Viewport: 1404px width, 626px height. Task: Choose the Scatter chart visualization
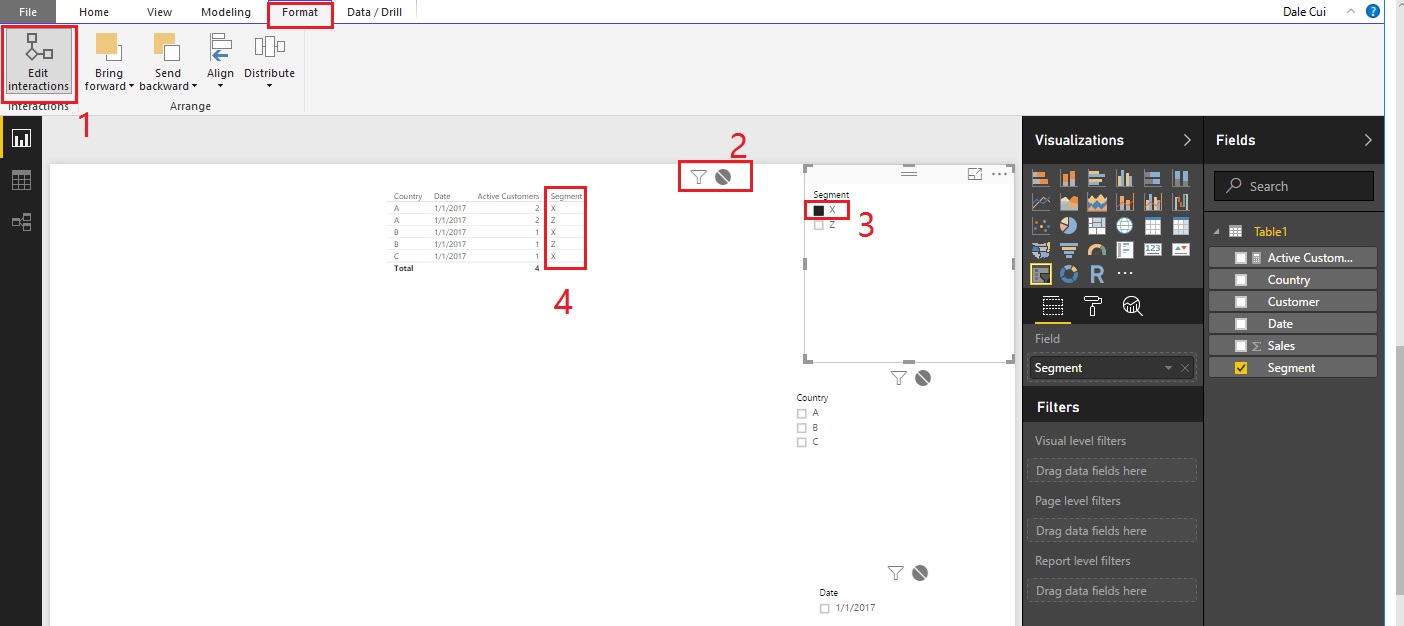pyautogui.click(x=1040, y=225)
